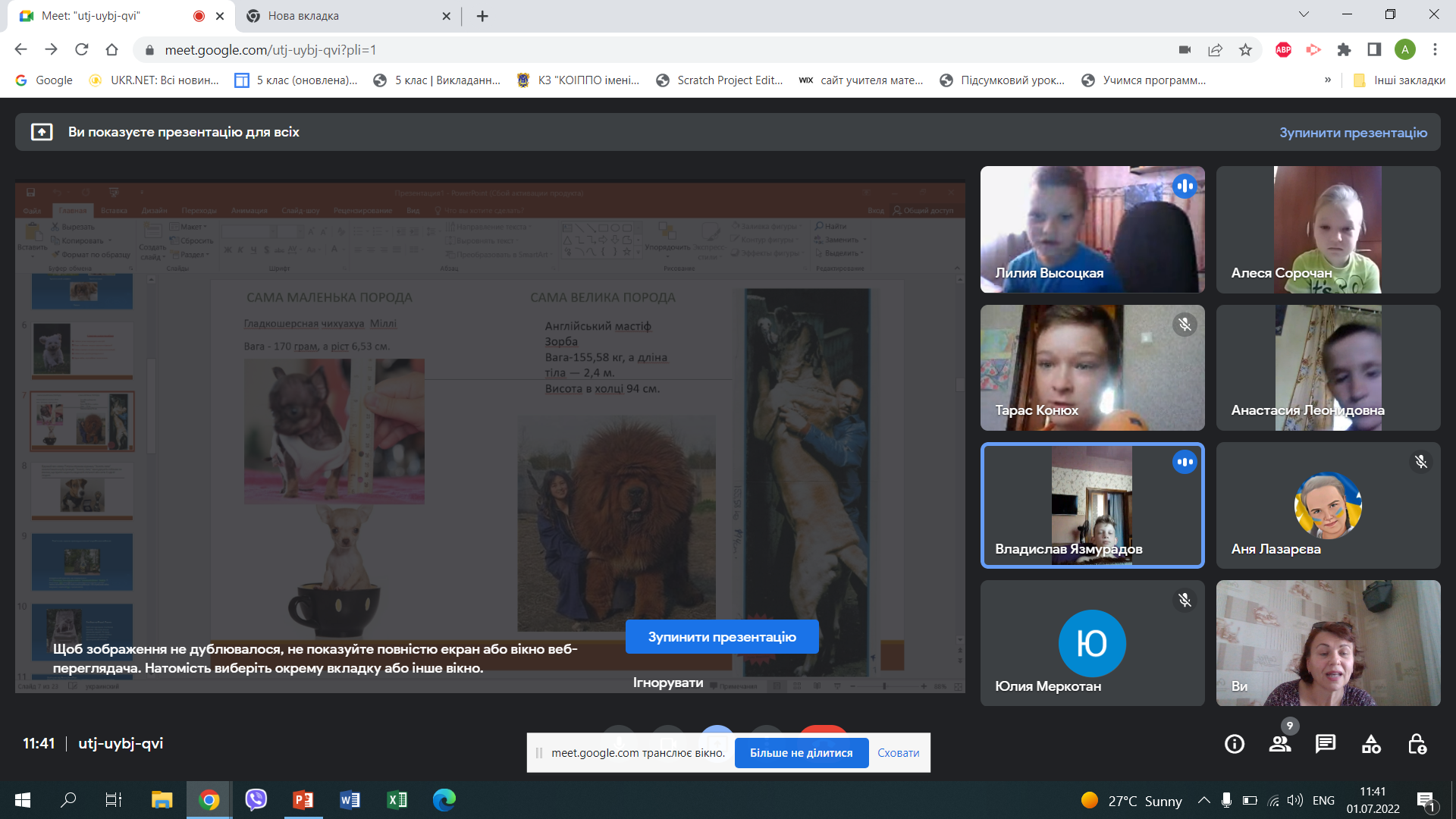The height and width of the screenshot is (819, 1456).
Task: Open meeting details info icon
Action: 1235,744
